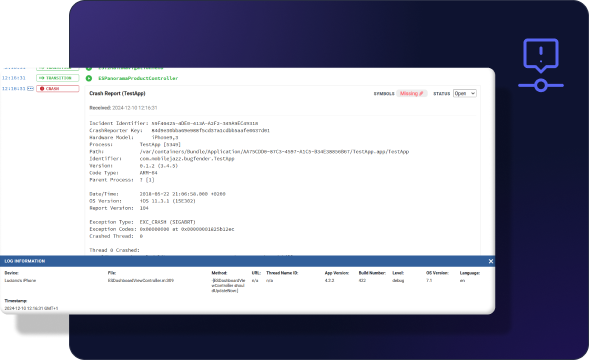Click the Level value debug
The image size is (589, 360).
pyautogui.click(x=398, y=280)
